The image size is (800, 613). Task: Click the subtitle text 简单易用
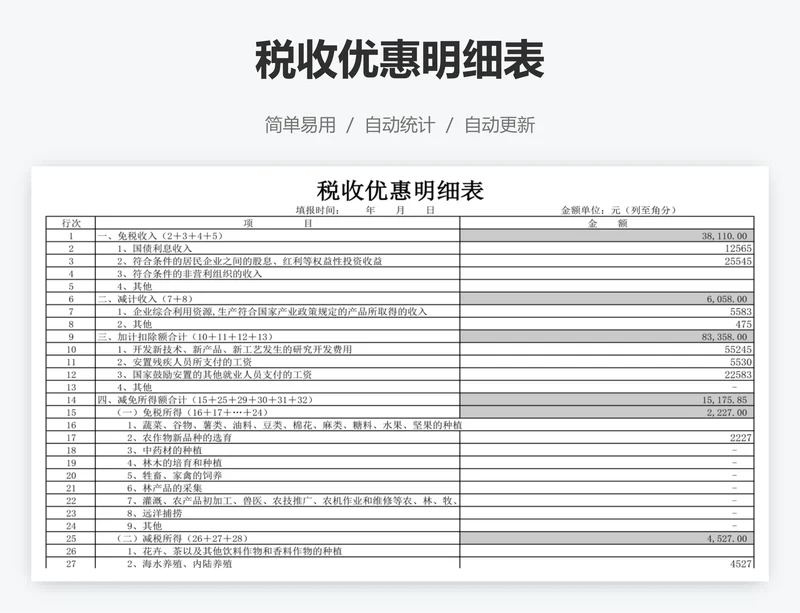[x=300, y=125]
